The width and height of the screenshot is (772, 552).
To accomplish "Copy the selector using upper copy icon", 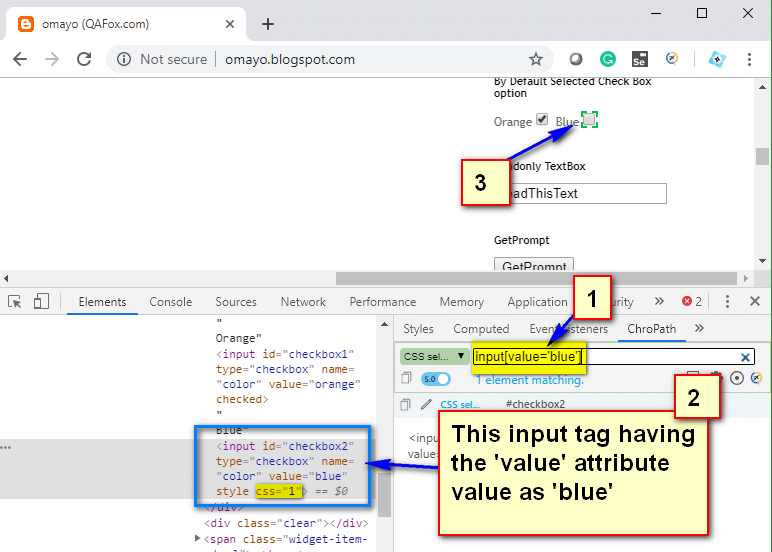I will pyautogui.click(x=407, y=378).
